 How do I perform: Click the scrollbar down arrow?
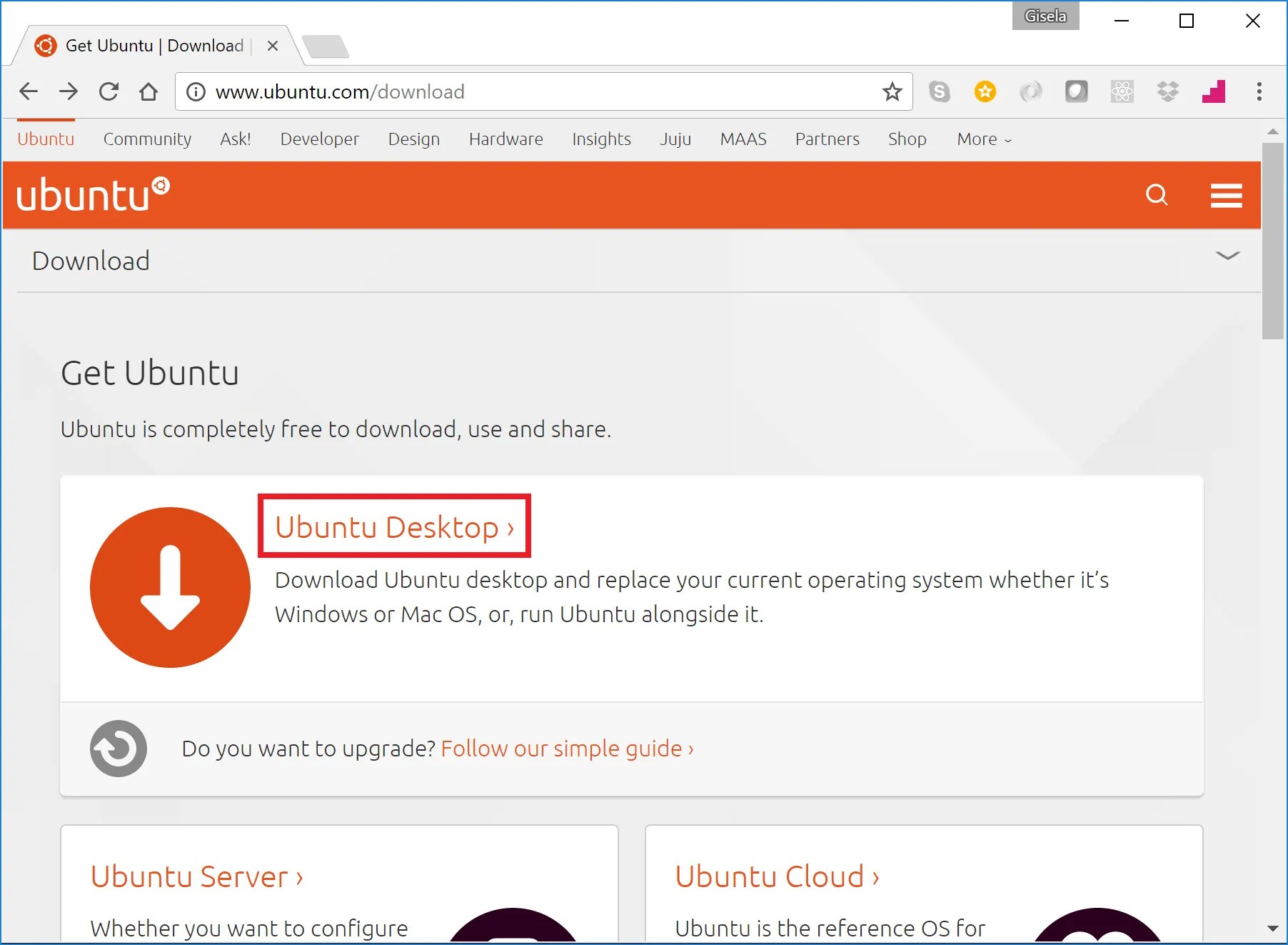1272,929
